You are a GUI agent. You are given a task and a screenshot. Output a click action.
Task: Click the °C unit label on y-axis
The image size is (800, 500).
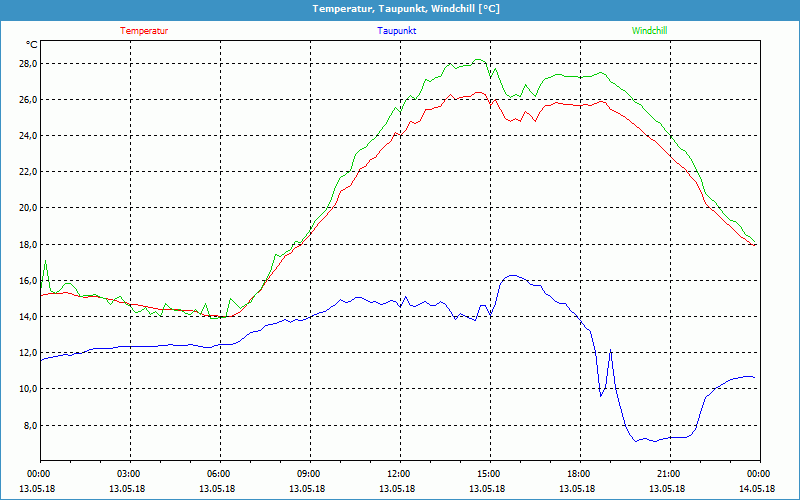coord(32,45)
